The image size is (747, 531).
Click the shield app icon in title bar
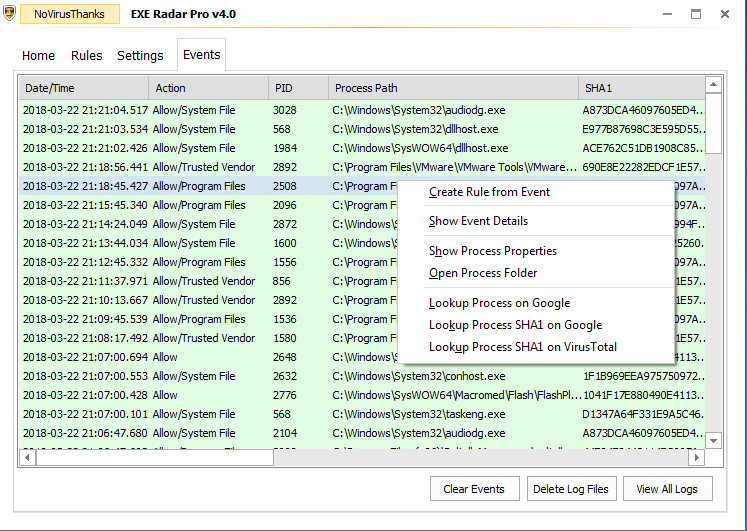point(9,13)
